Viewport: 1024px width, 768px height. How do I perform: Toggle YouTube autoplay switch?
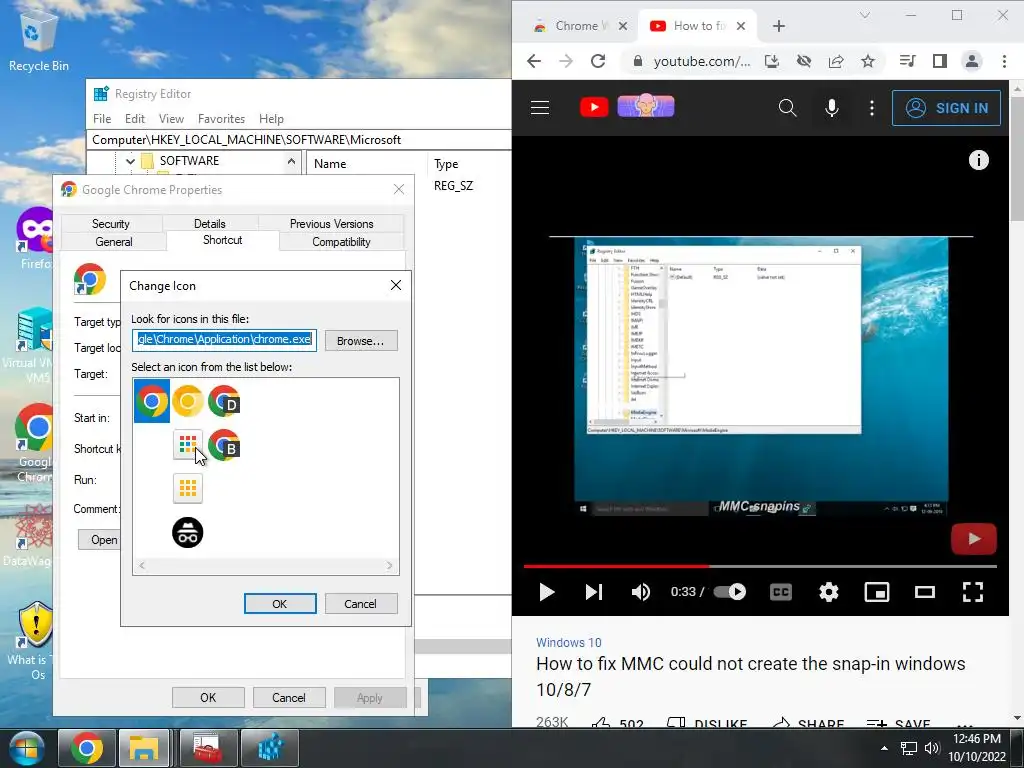coord(729,592)
